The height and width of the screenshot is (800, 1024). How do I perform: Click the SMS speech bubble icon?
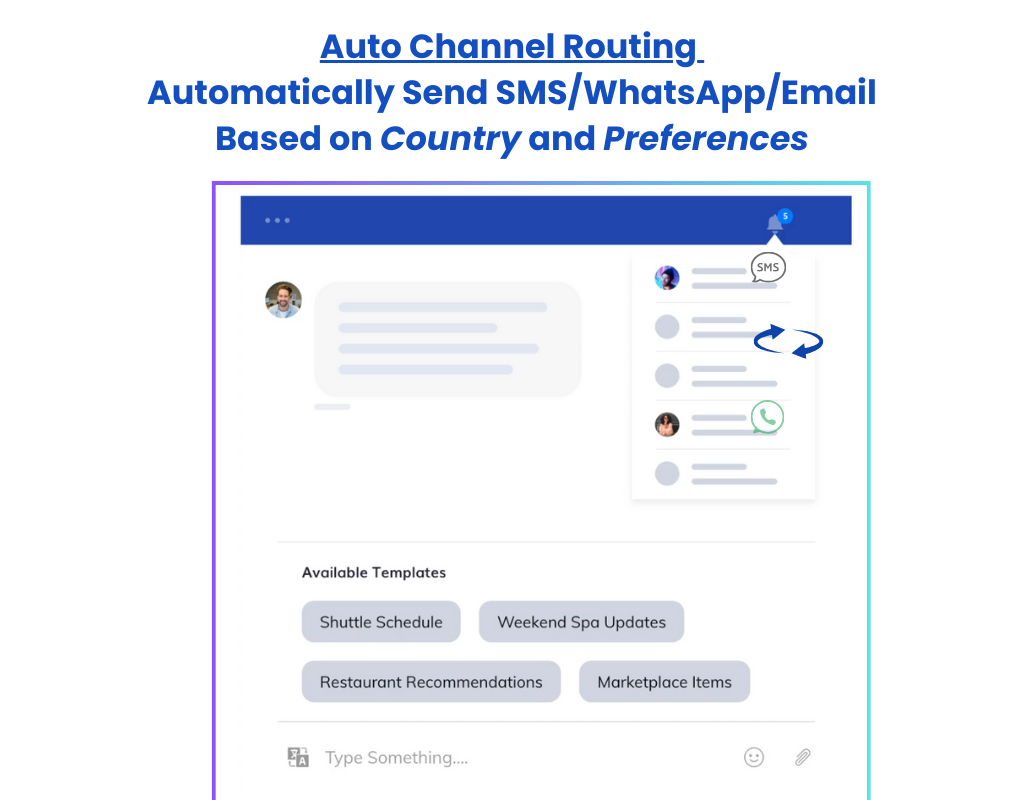[768, 267]
